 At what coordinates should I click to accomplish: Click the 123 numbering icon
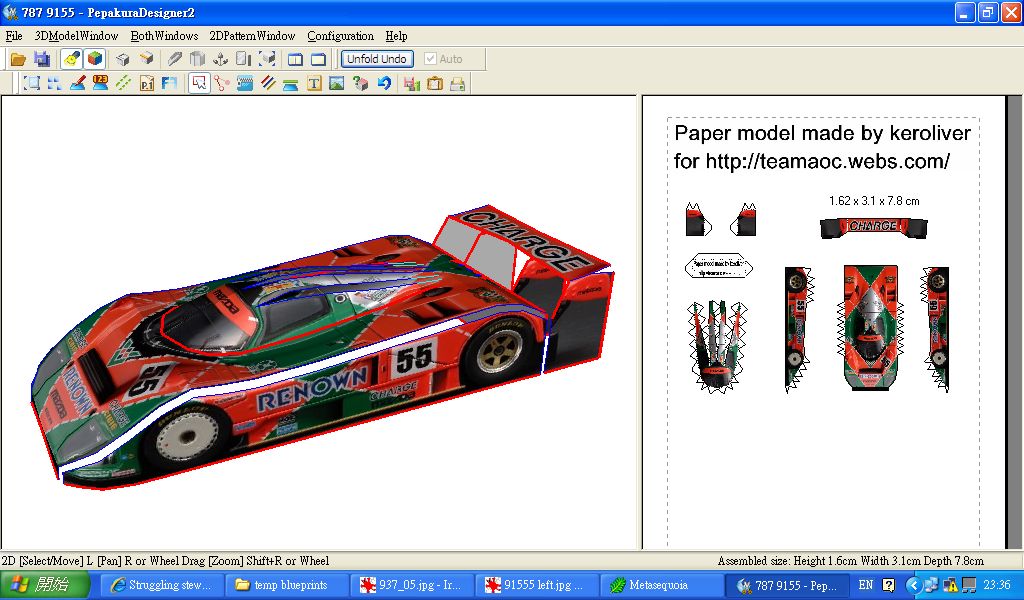(100, 84)
